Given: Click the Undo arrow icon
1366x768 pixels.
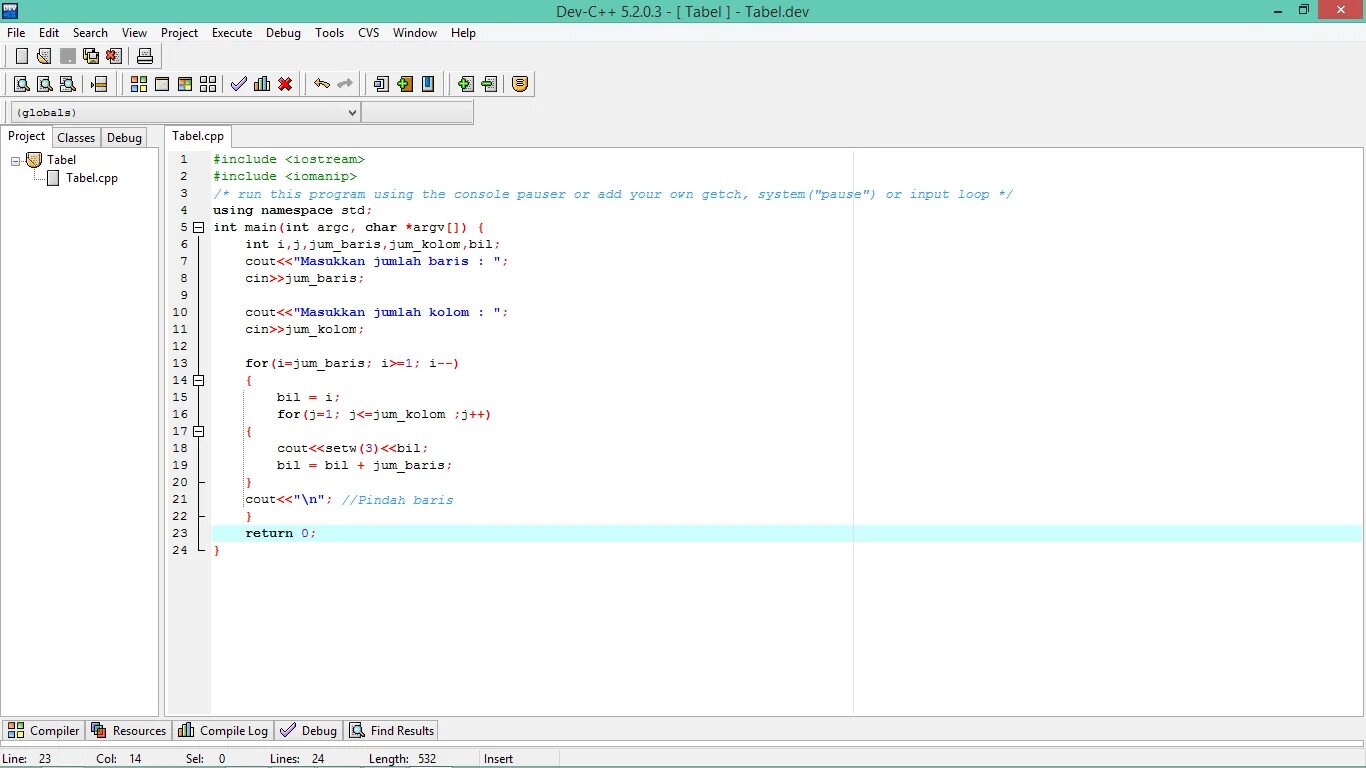Looking at the screenshot, I should [321, 84].
